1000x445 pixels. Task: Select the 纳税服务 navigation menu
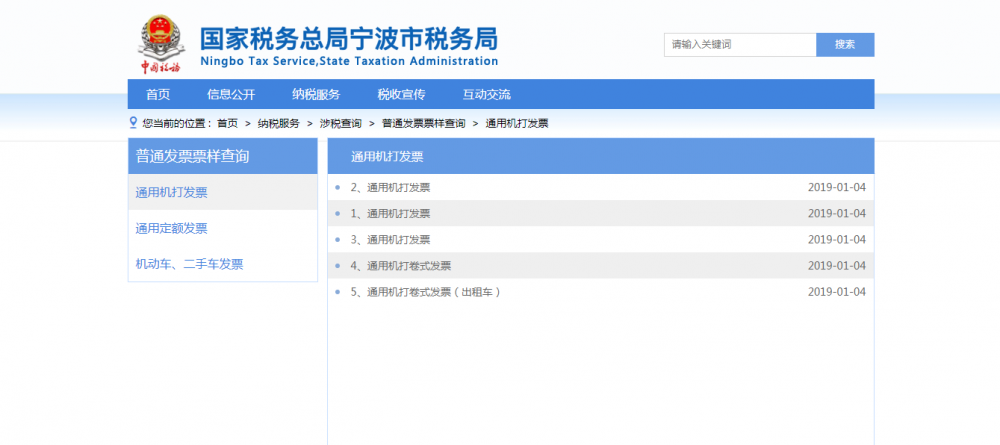click(x=316, y=95)
